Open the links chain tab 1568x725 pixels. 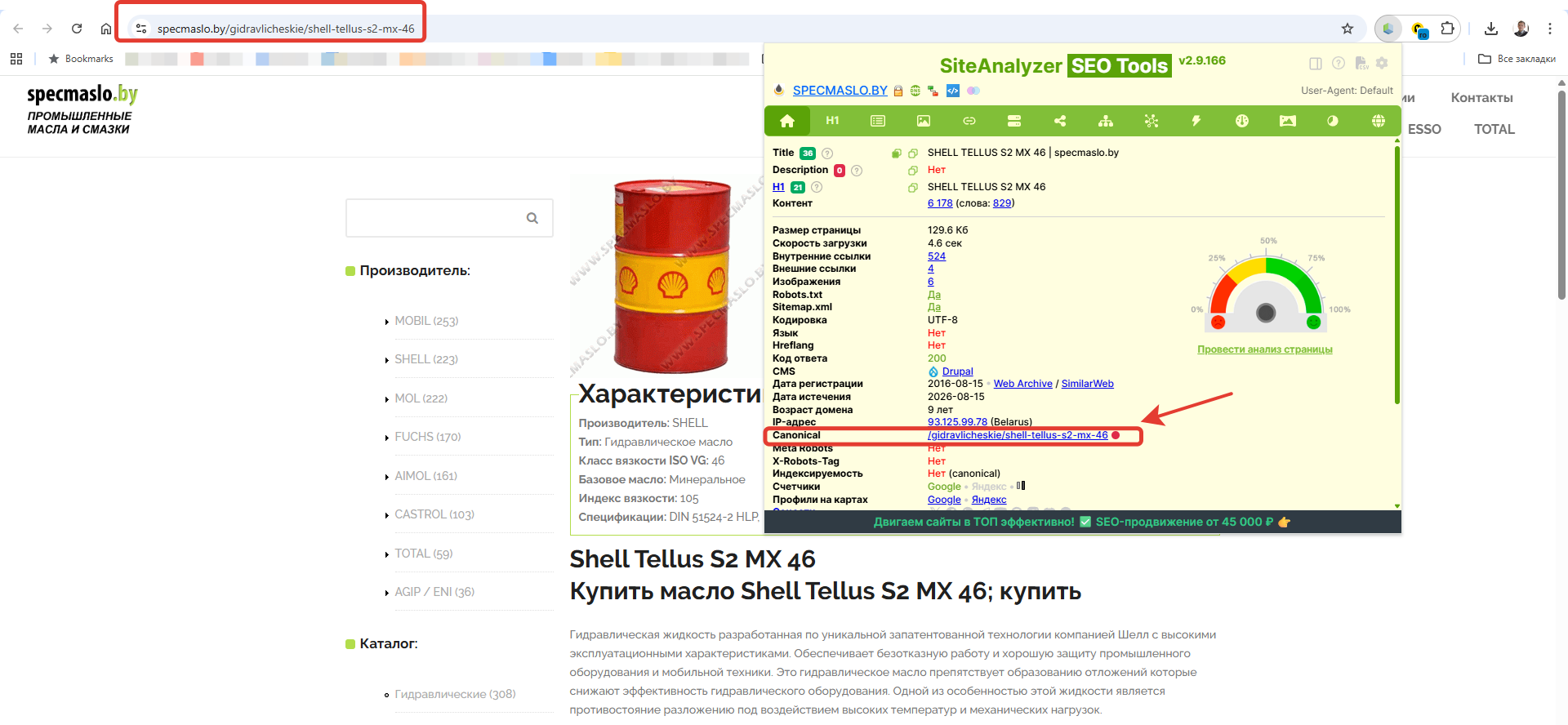[969, 121]
